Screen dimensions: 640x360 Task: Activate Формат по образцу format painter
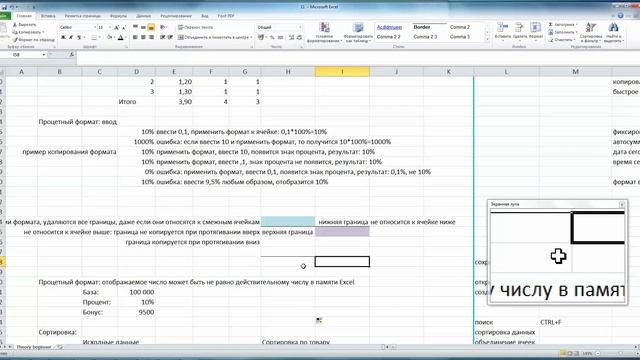pyautogui.click(x=33, y=40)
